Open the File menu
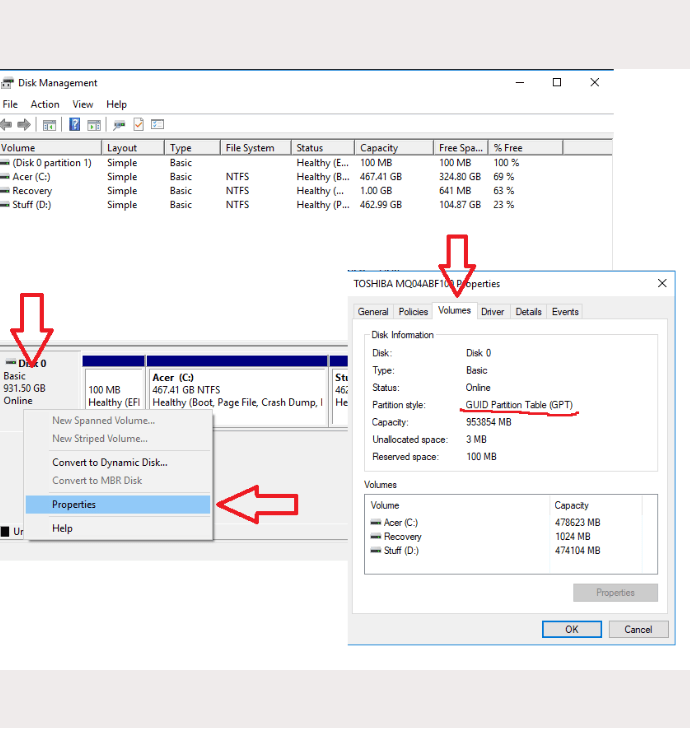 pyautogui.click(x=10, y=104)
